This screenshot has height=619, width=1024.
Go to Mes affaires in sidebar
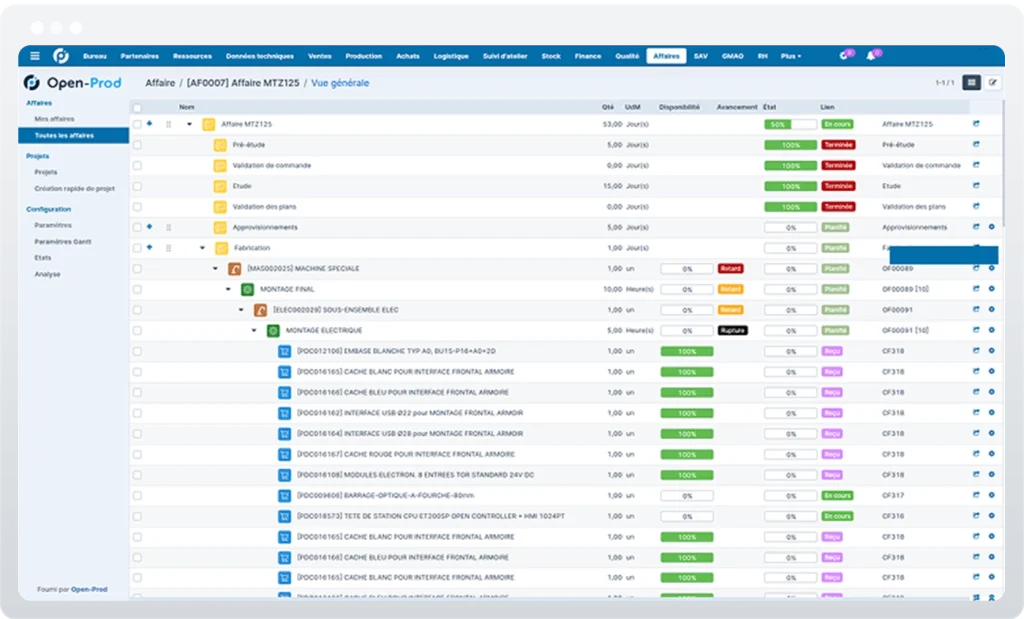[x=54, y=119]
